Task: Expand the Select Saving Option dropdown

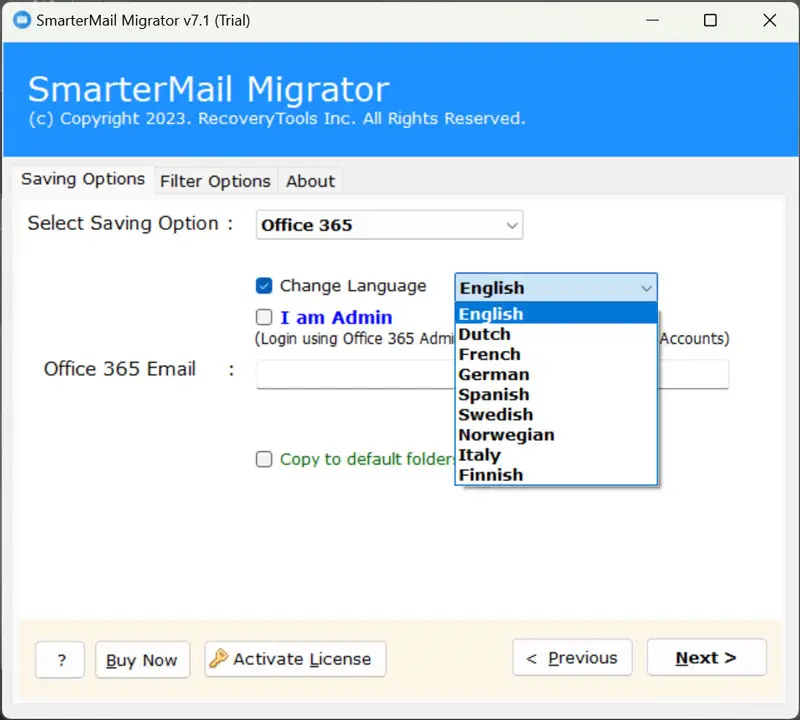Action: [511, 225]
